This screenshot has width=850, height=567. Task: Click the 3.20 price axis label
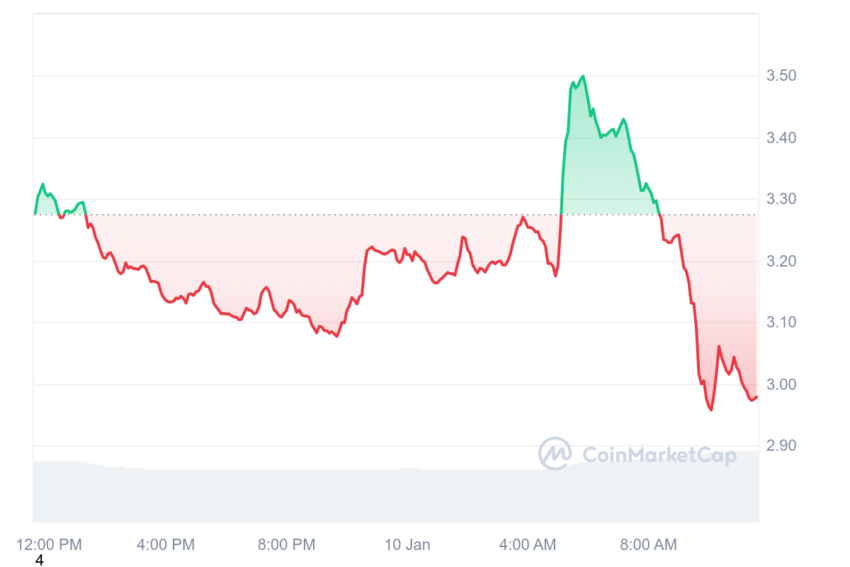tap(781, 261)
